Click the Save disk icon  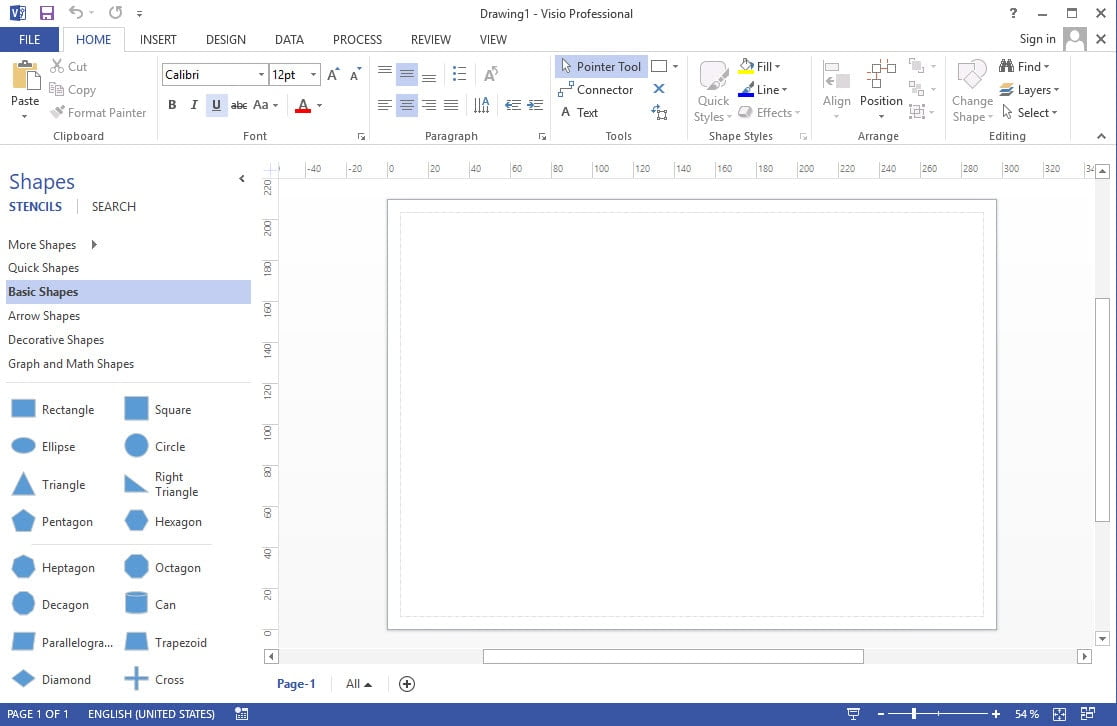tap(47, 13)
